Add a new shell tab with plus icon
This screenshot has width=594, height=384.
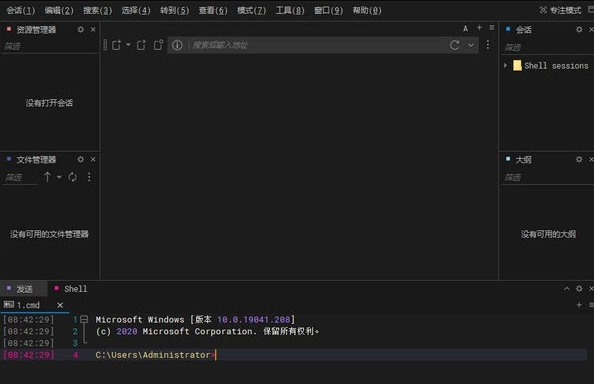tap(579, 304)
